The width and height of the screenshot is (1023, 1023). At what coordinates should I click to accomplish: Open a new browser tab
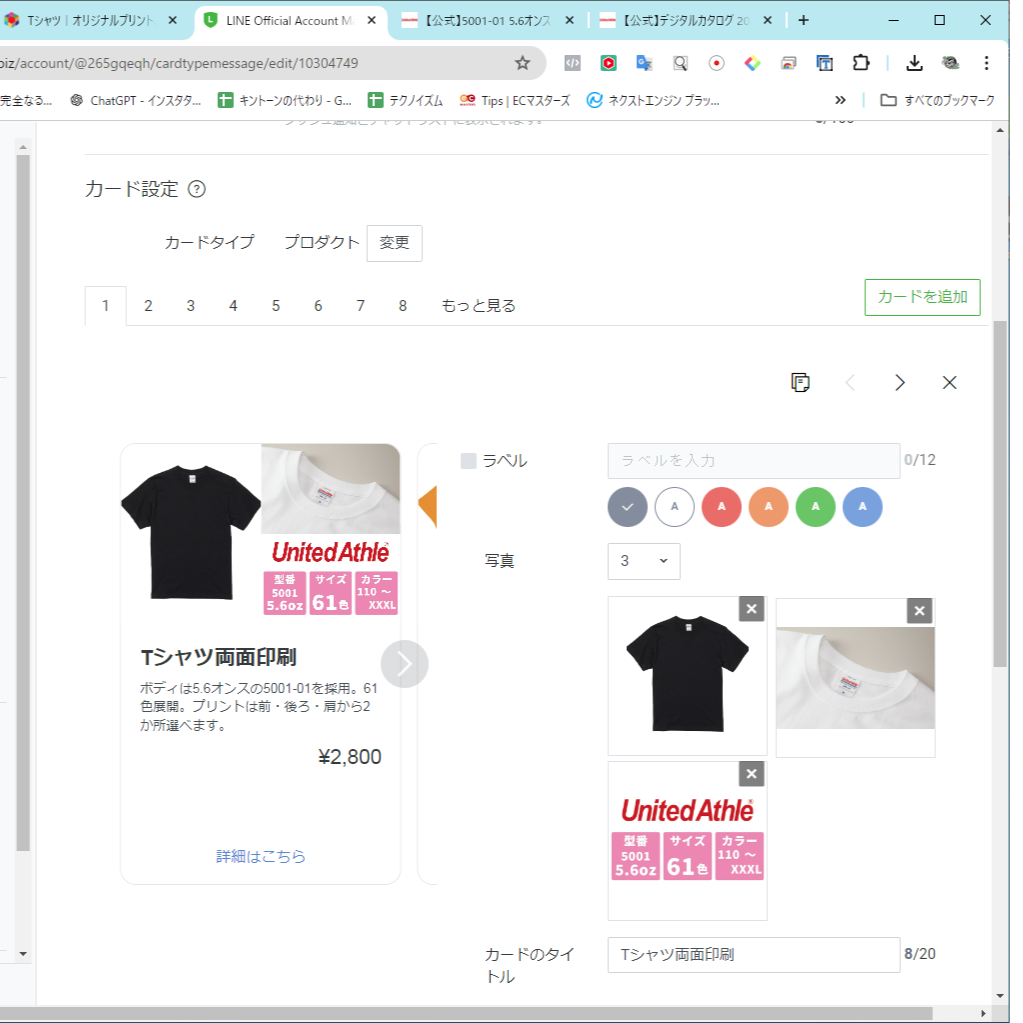pos(804,20)
